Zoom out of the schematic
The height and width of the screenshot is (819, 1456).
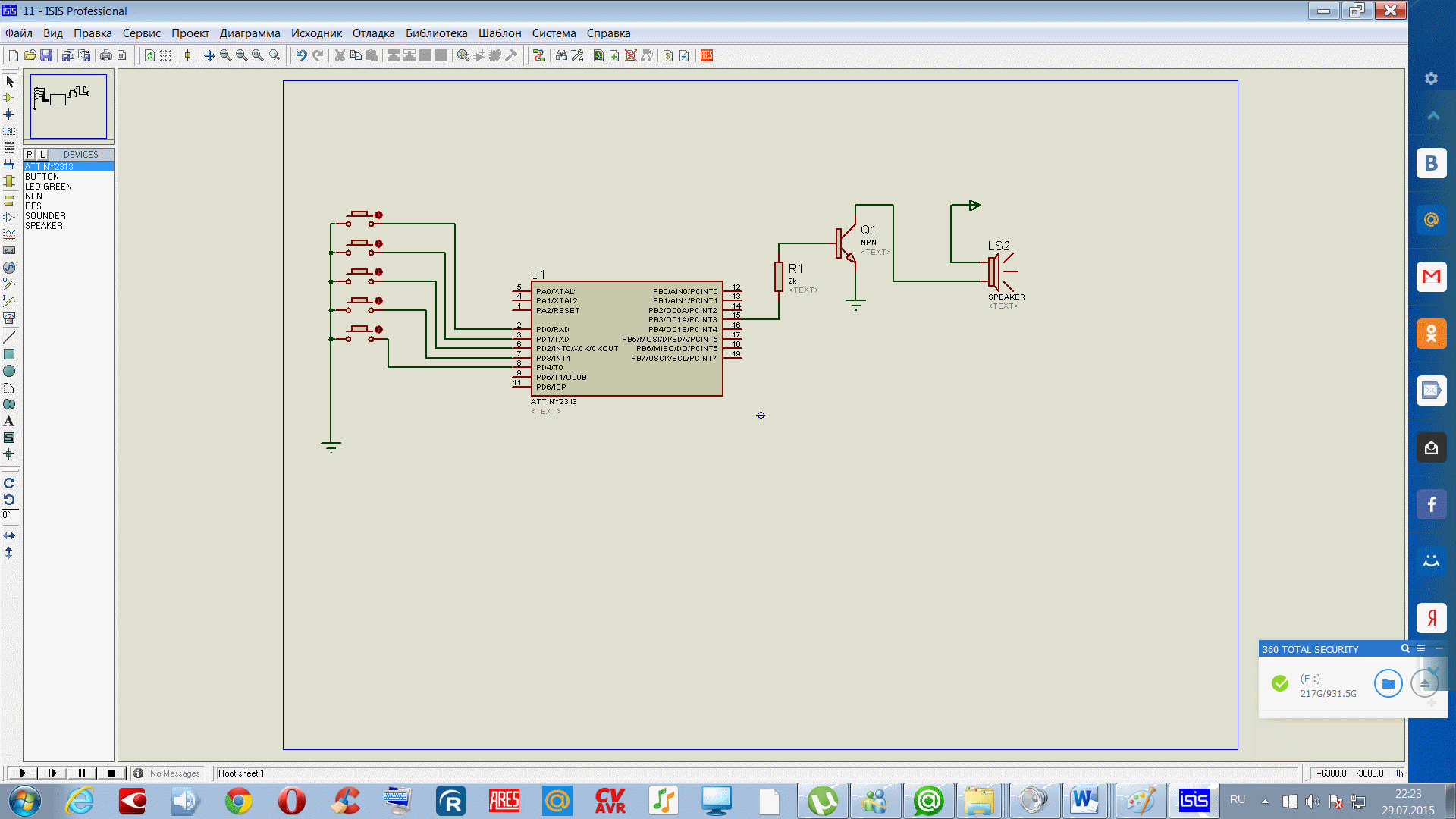click(241, 55)
